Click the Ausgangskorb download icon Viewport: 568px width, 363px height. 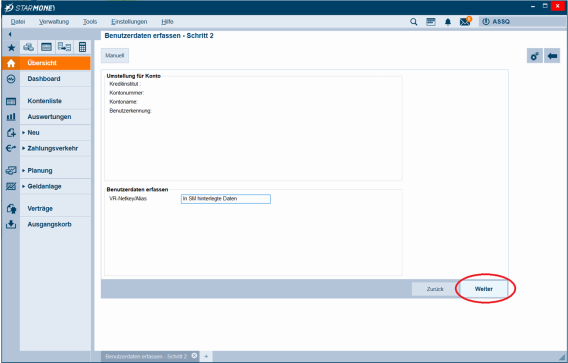11,225
